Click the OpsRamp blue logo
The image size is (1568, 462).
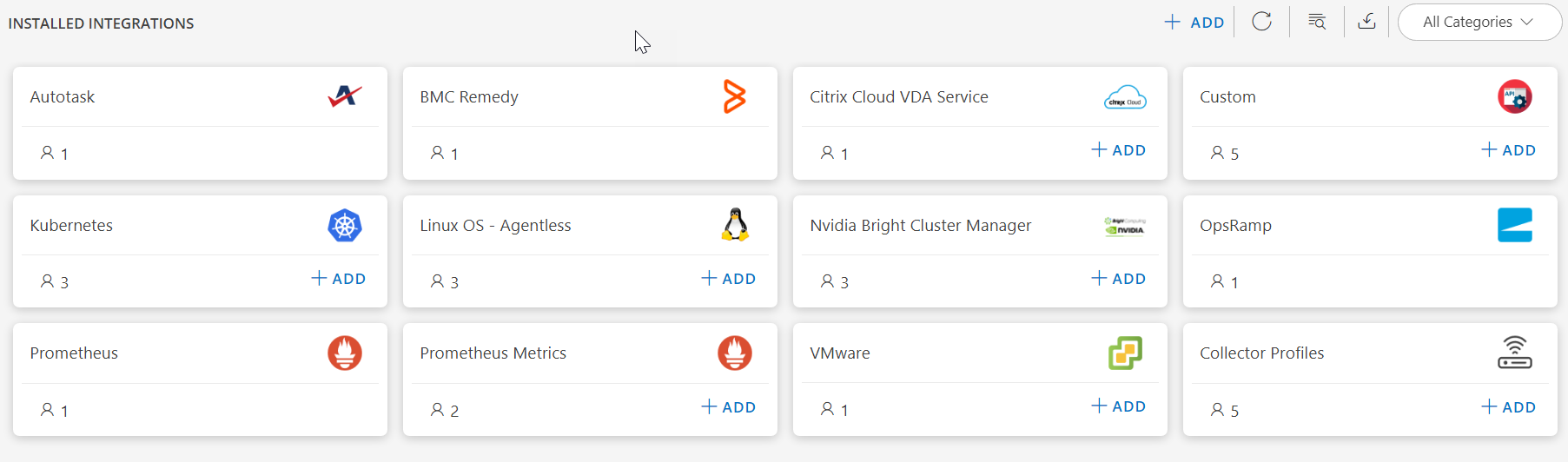pos(1515,225)
